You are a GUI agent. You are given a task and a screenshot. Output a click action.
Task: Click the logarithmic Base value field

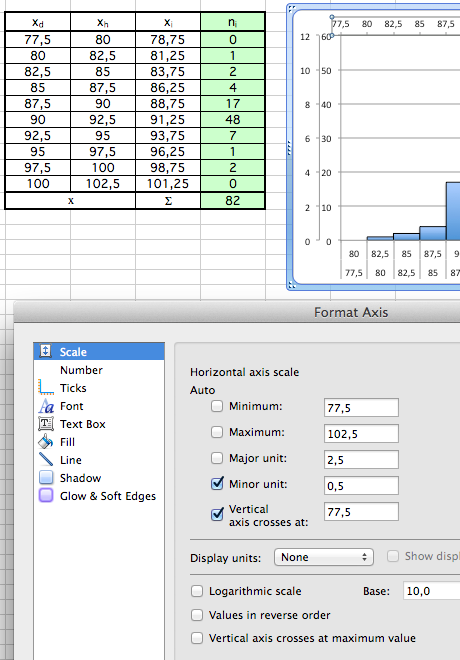point(431,591)
